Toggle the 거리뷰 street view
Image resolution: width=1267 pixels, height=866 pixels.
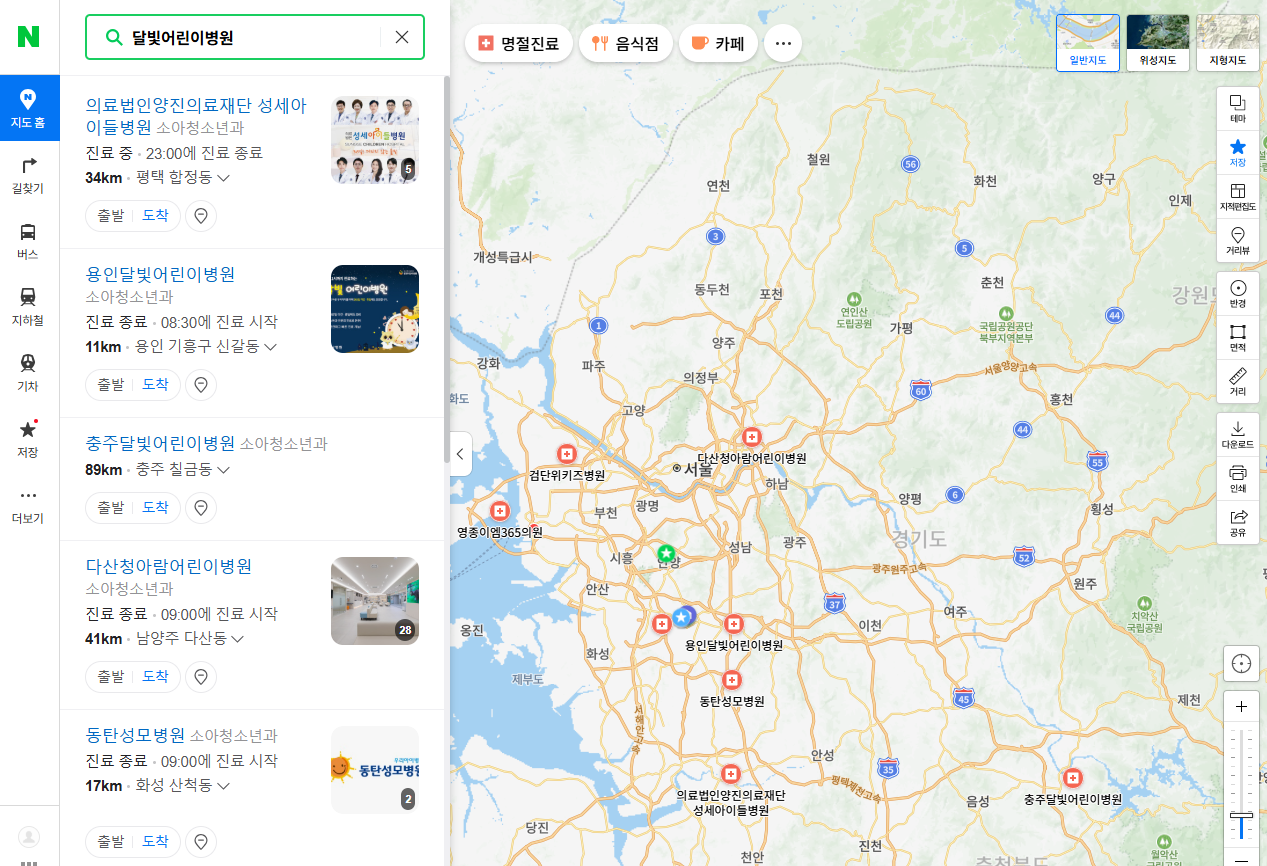click(x=1238, y=241)
